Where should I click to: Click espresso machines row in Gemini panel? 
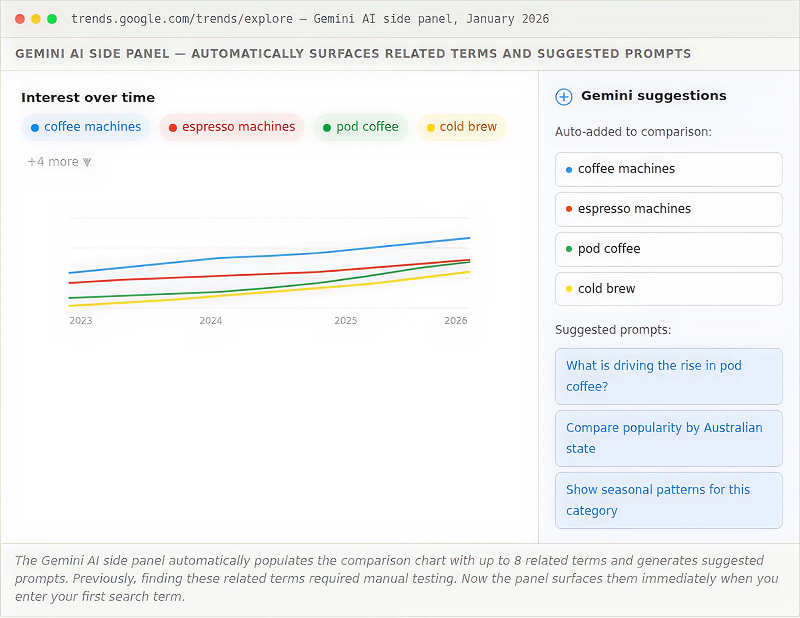[x=668, y=209]
